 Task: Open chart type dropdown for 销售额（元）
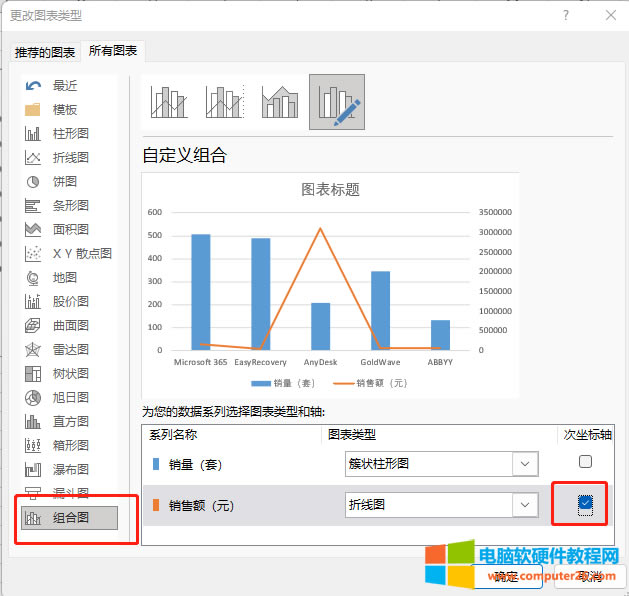coord(524,505)
